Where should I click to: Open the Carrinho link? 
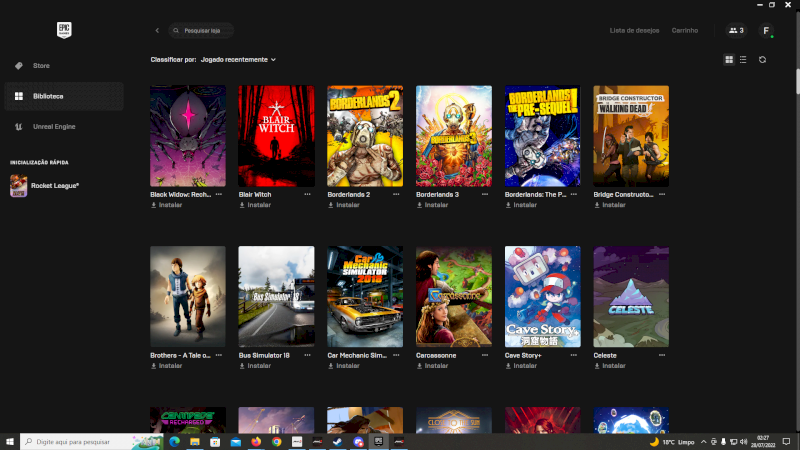pos(685,31)
